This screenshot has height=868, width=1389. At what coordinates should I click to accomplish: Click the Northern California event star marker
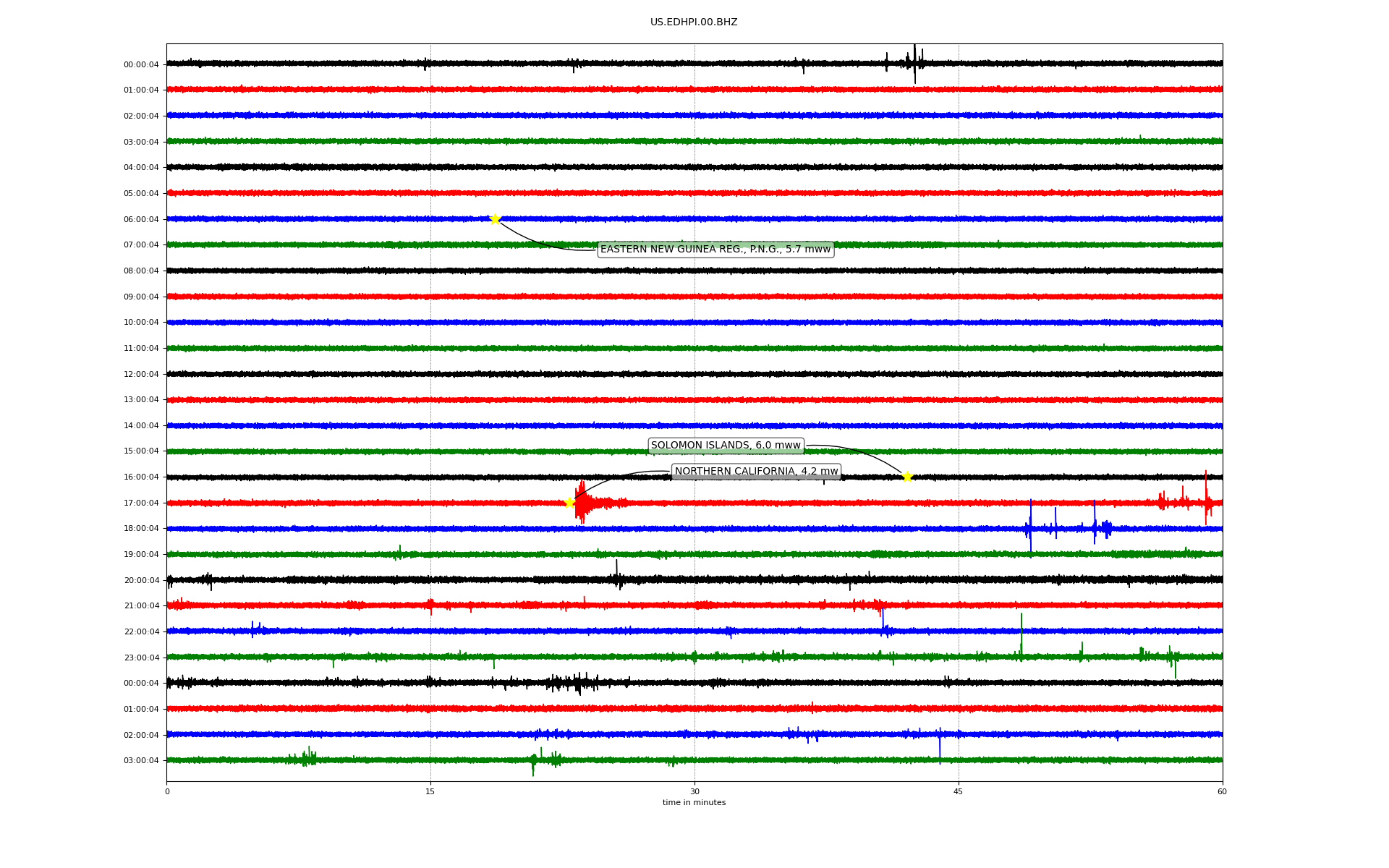pos(570,503)
